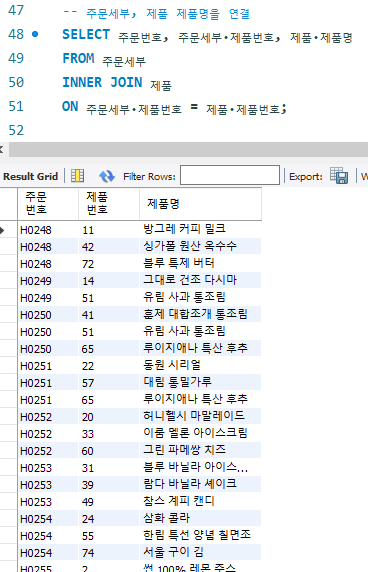This screenshot has width=368, height=572.
Task: Select the cell '동원 시리얼'
Action: pyautogui.click(x=200, y=365)
